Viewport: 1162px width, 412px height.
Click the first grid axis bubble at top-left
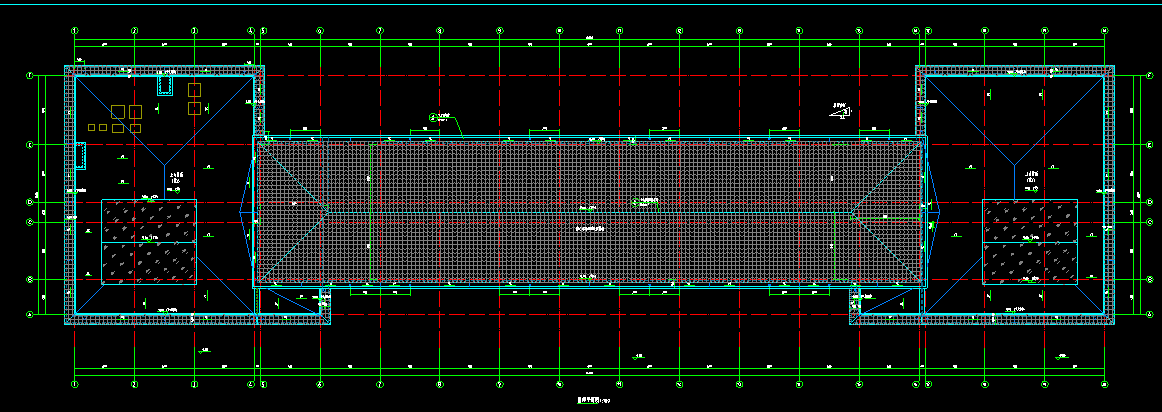click(x=75, y=31)
